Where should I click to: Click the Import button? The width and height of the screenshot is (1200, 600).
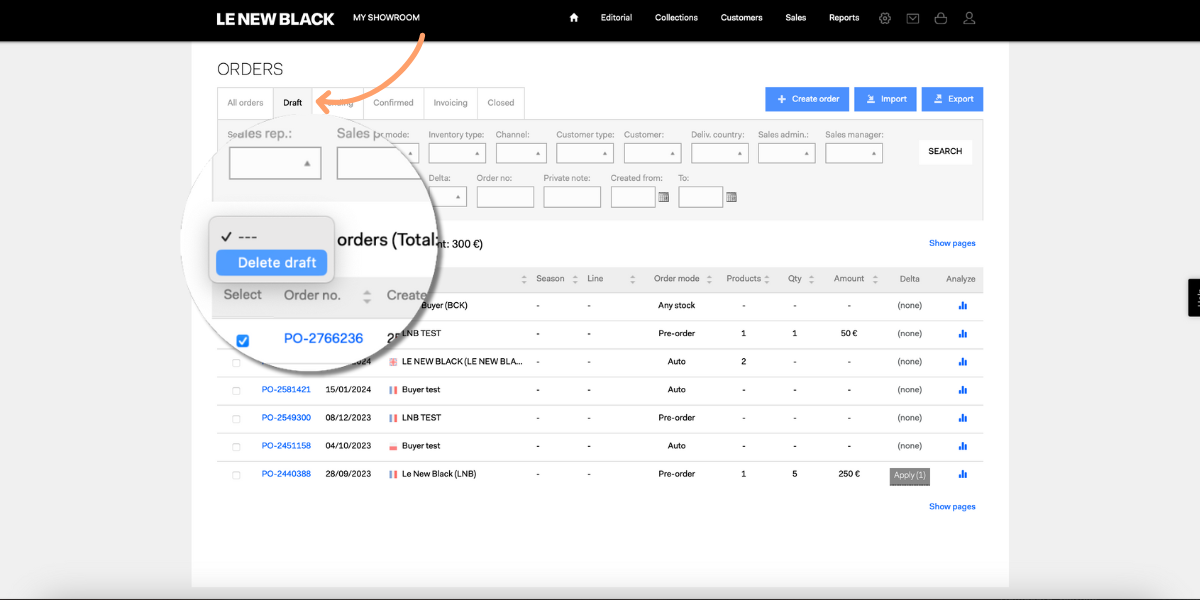[885, 99]
